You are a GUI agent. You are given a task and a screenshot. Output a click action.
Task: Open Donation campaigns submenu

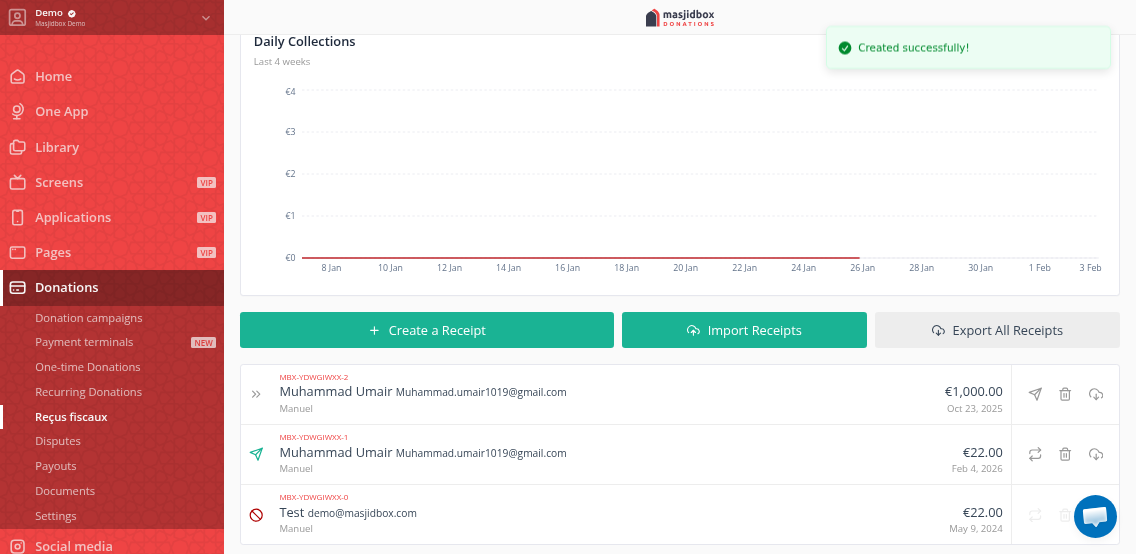[88, 318]
